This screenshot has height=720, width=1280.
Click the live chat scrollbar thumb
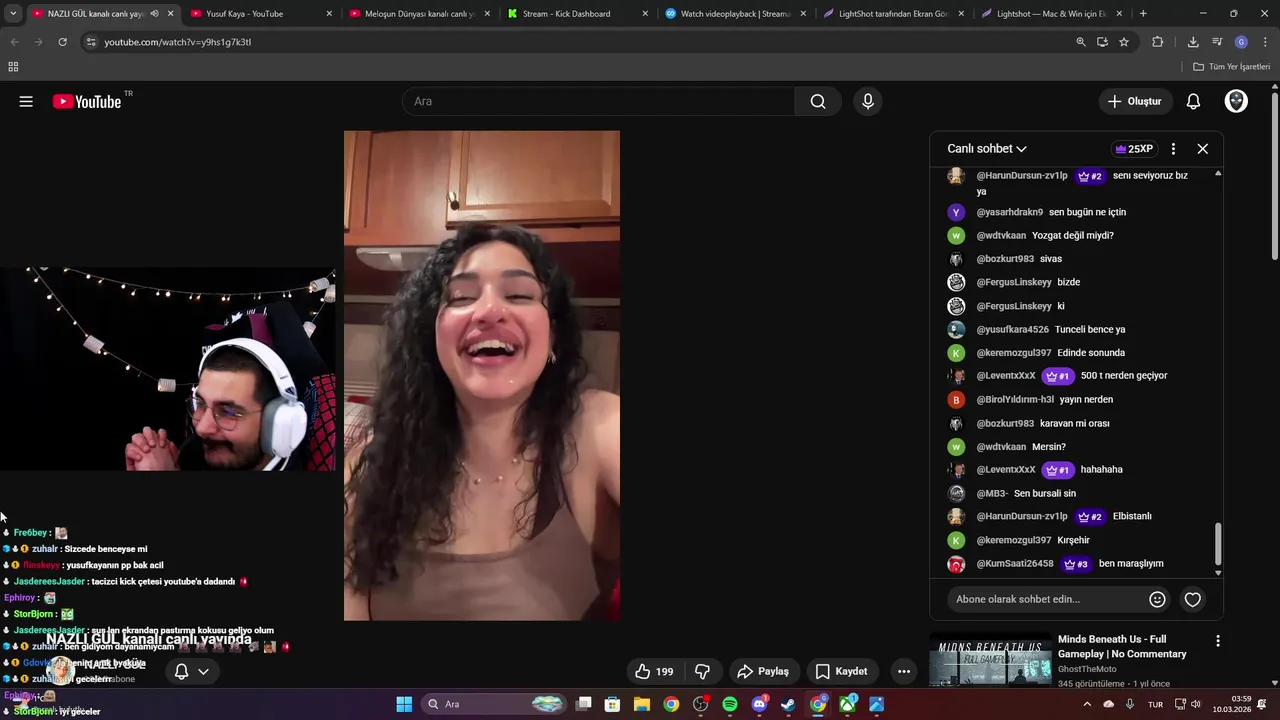click(1218, 543)
